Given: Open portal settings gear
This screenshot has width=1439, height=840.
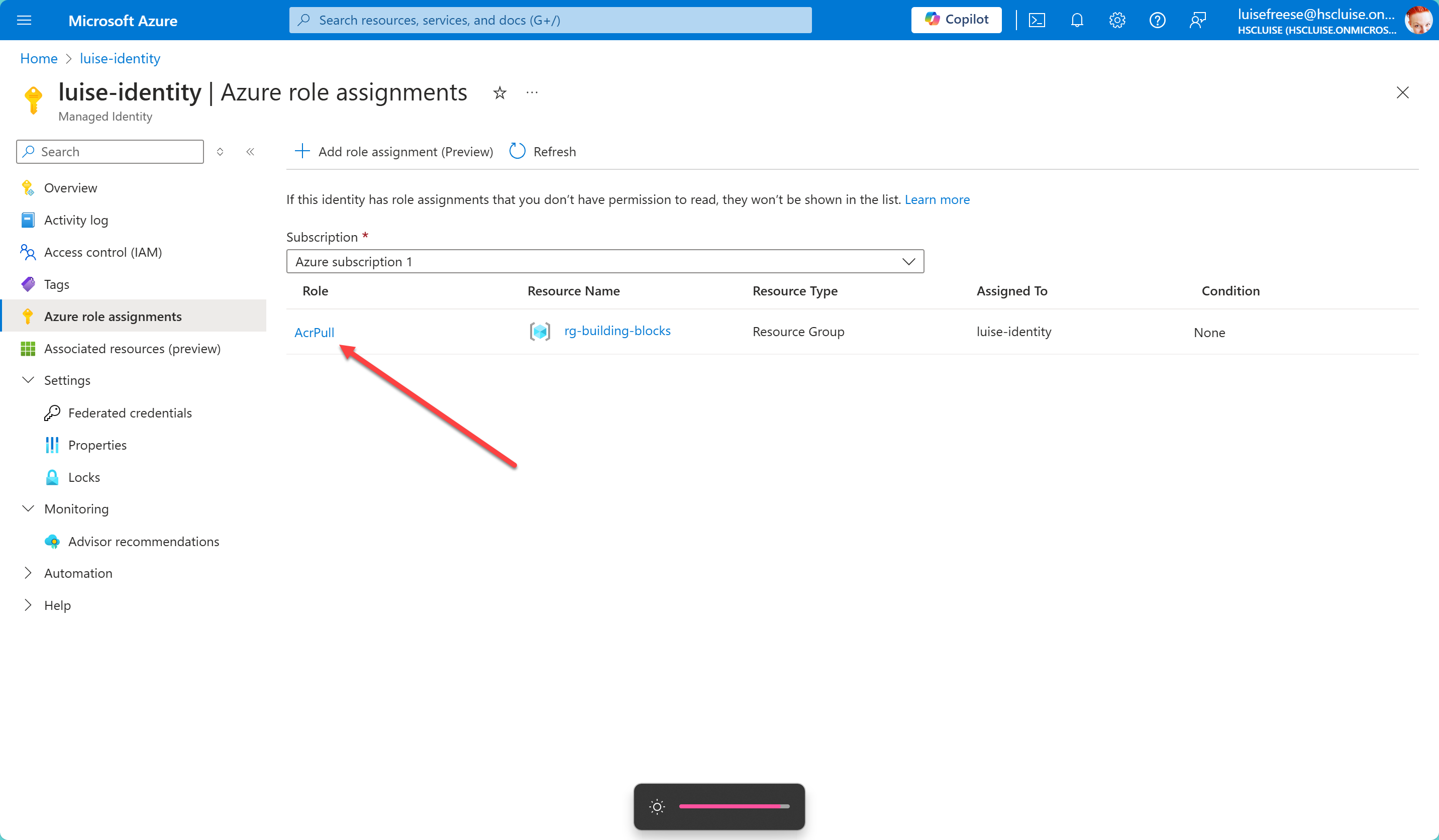Looking at the screenshot, I should click(x=1117, y=20).
